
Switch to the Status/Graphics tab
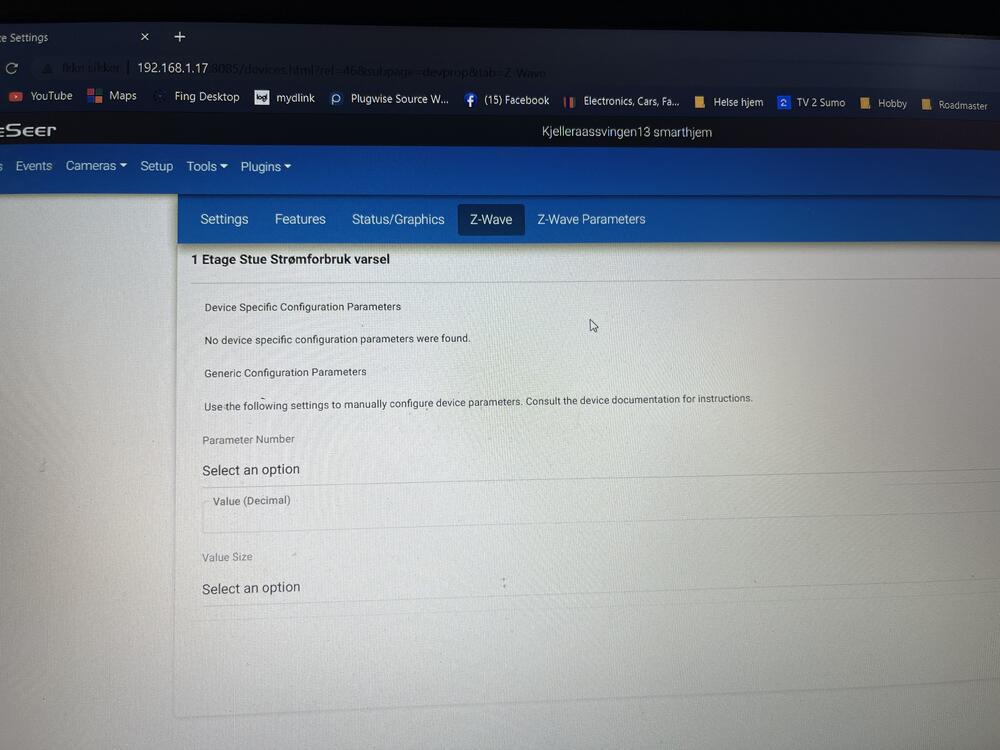click(x=398, y=219)
